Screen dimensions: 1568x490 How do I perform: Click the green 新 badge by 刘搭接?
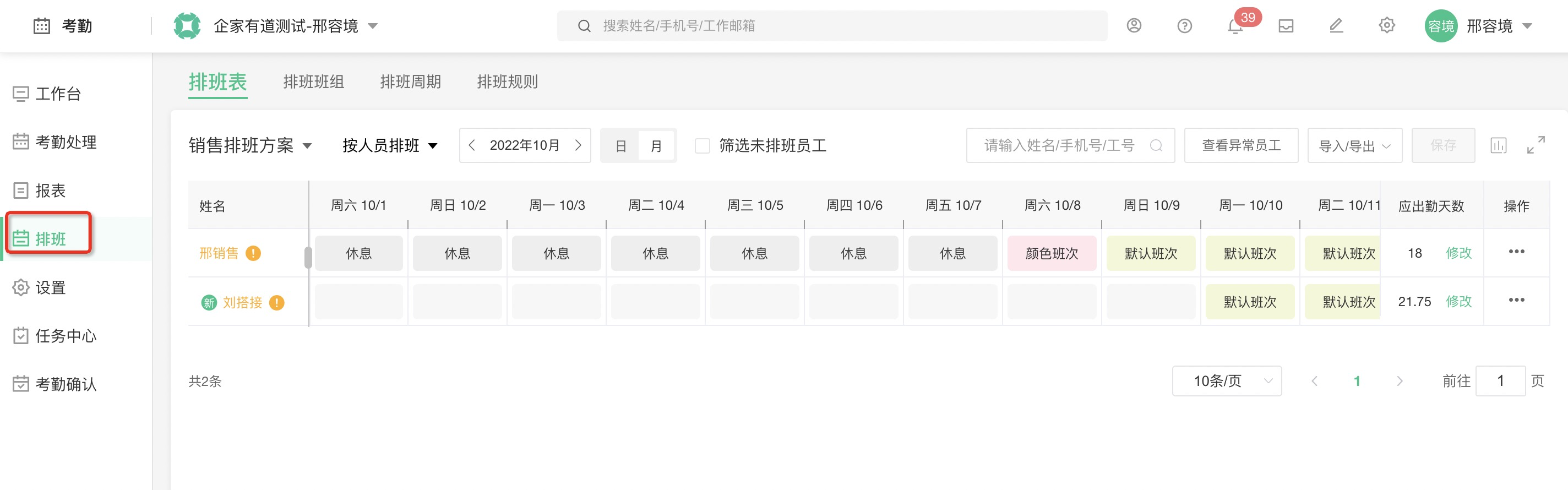point(209,302)
